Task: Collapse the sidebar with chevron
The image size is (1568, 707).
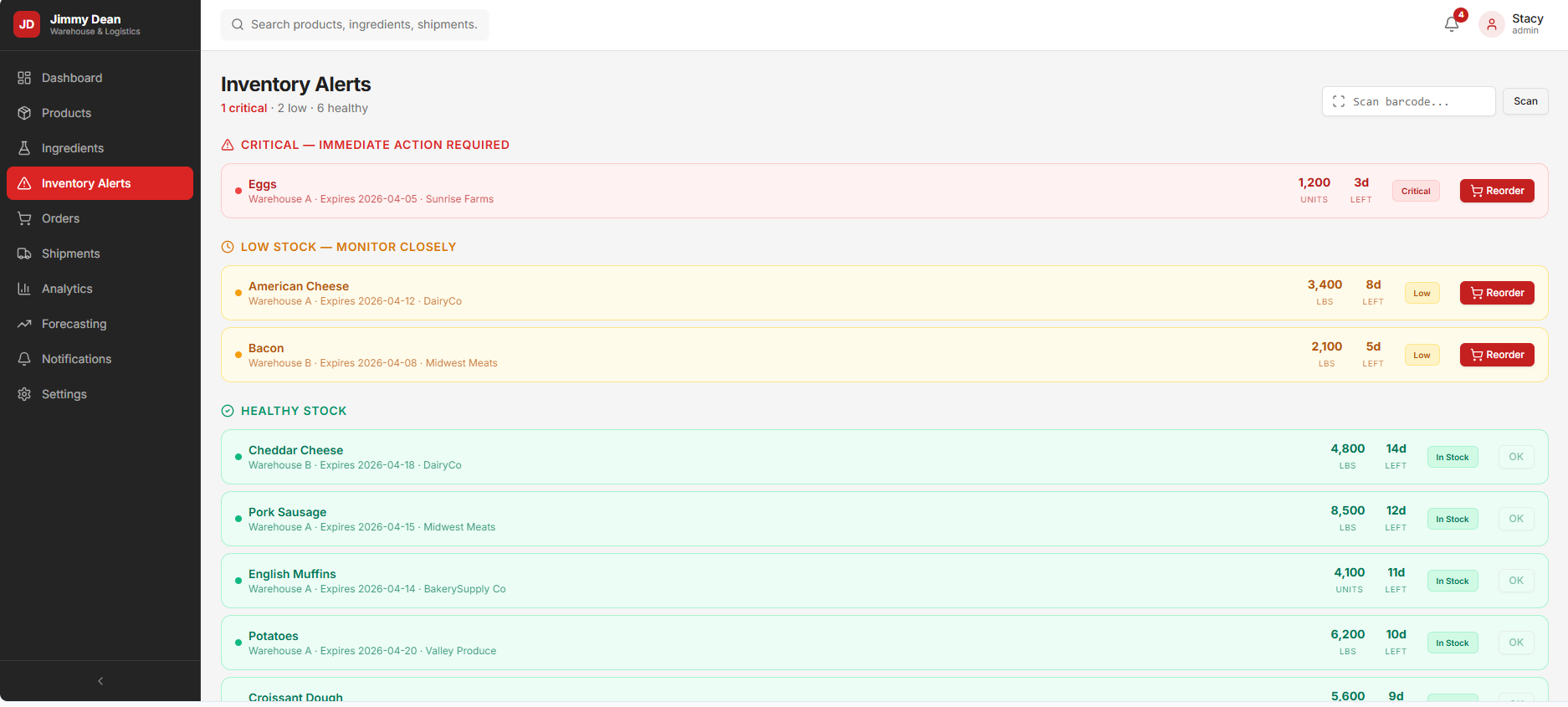Action: pyautogui.click(x=100, y=681)
